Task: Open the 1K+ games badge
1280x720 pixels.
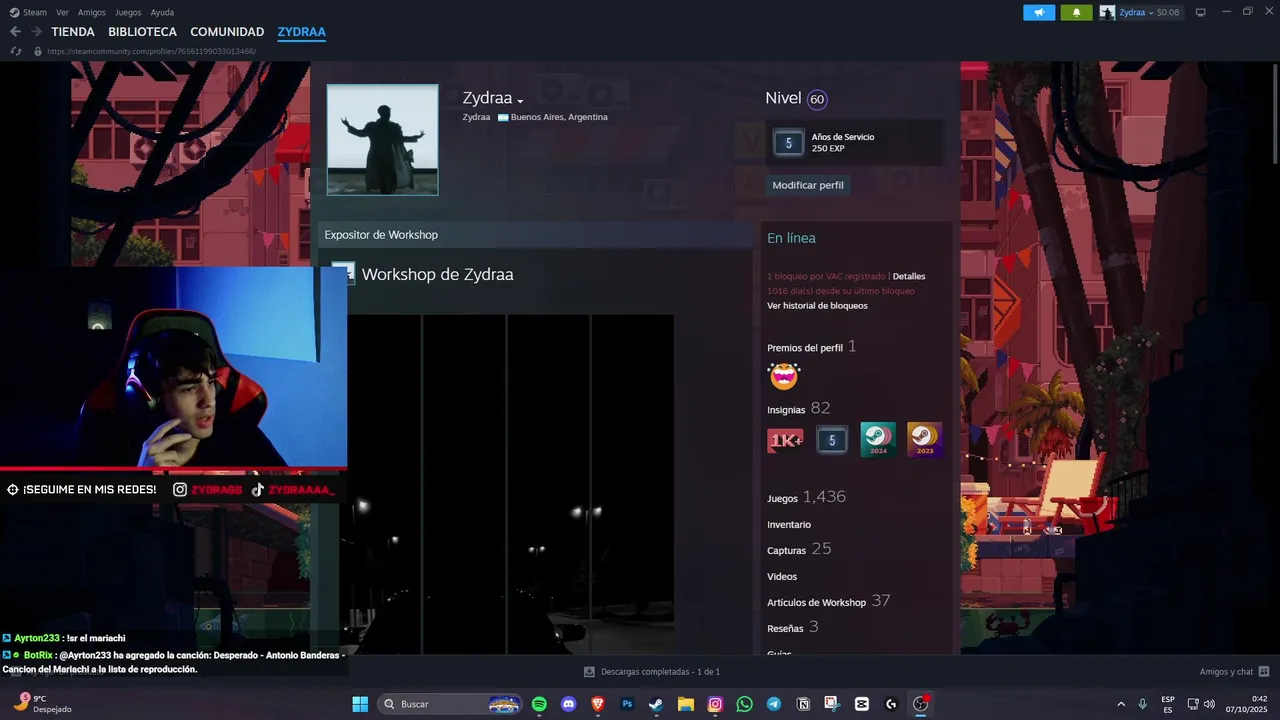Action: [x=785, y=440]
